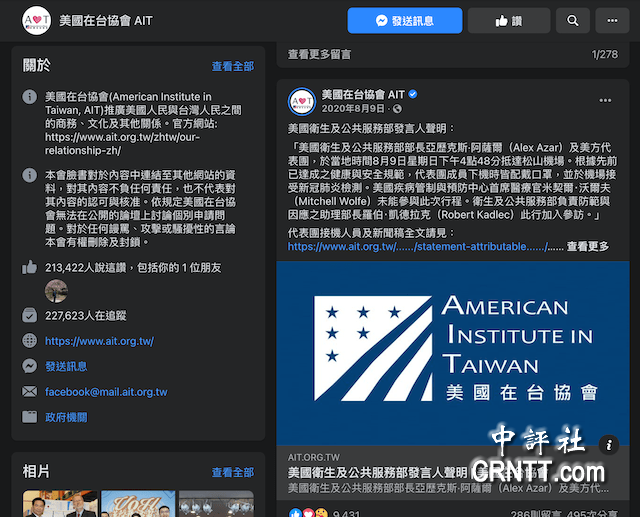Click the category folder icon beside 政府機關

pyautogui.click(x=29, y=417)
